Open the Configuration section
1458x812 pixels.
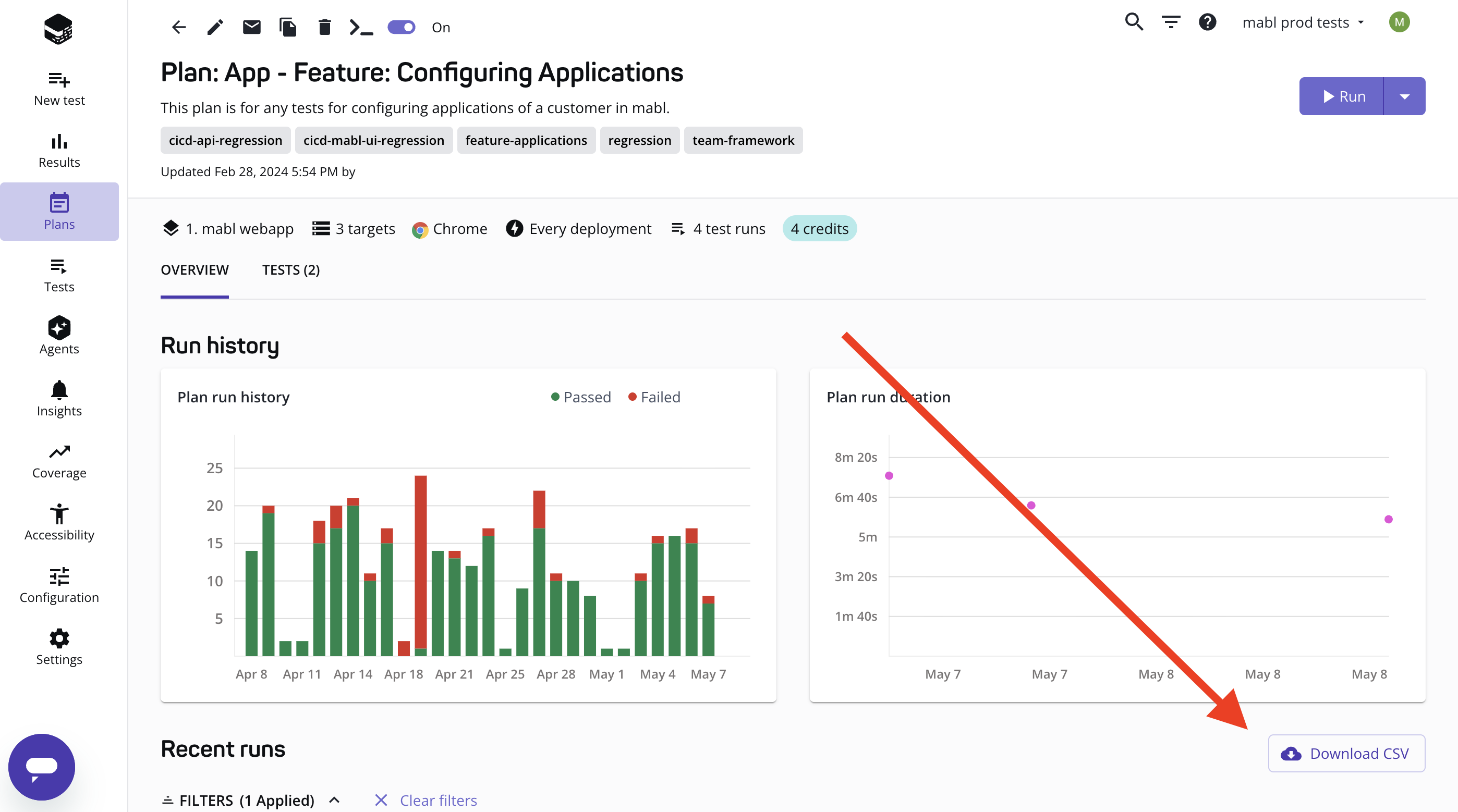[59, 586]
